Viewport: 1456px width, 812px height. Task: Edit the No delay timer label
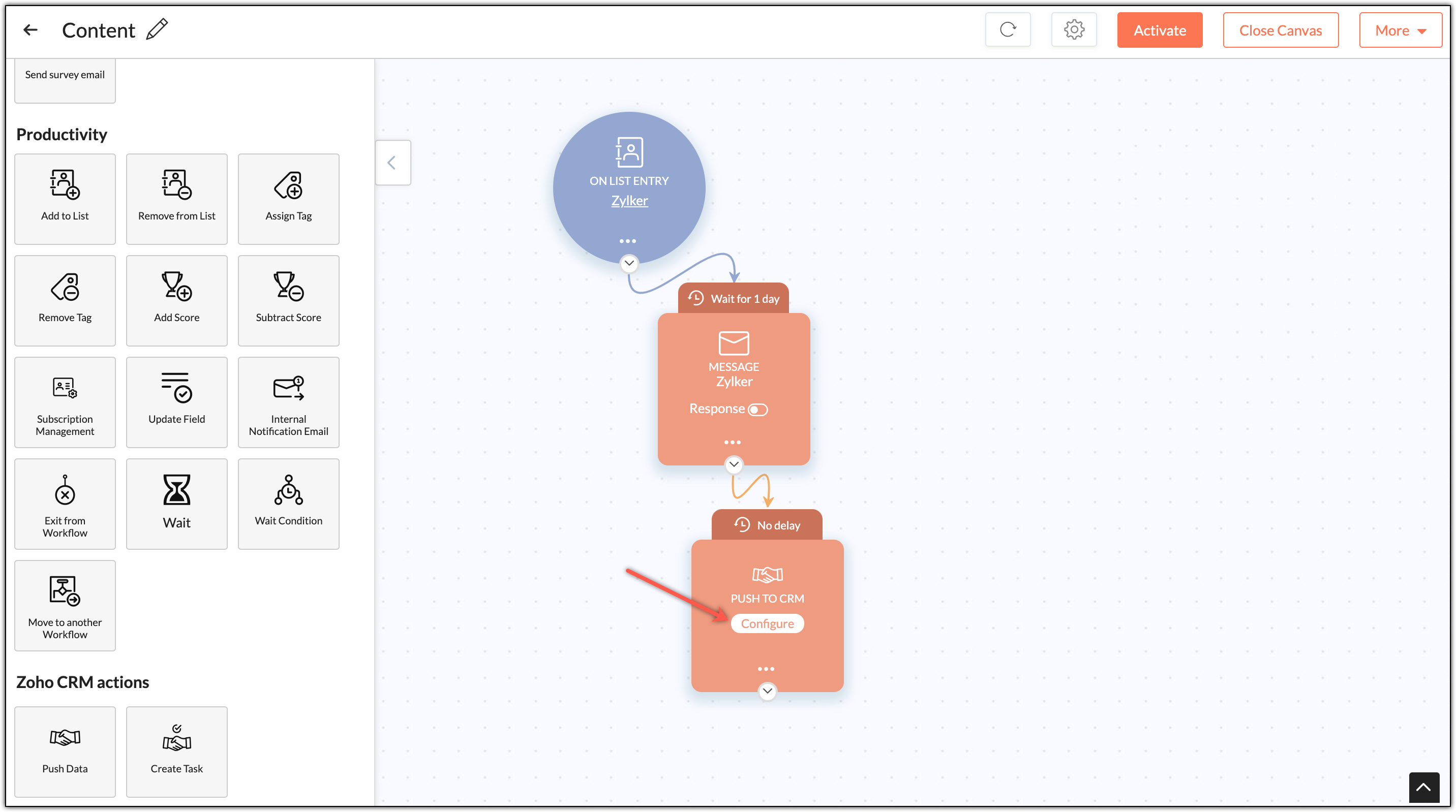(767, 525)
